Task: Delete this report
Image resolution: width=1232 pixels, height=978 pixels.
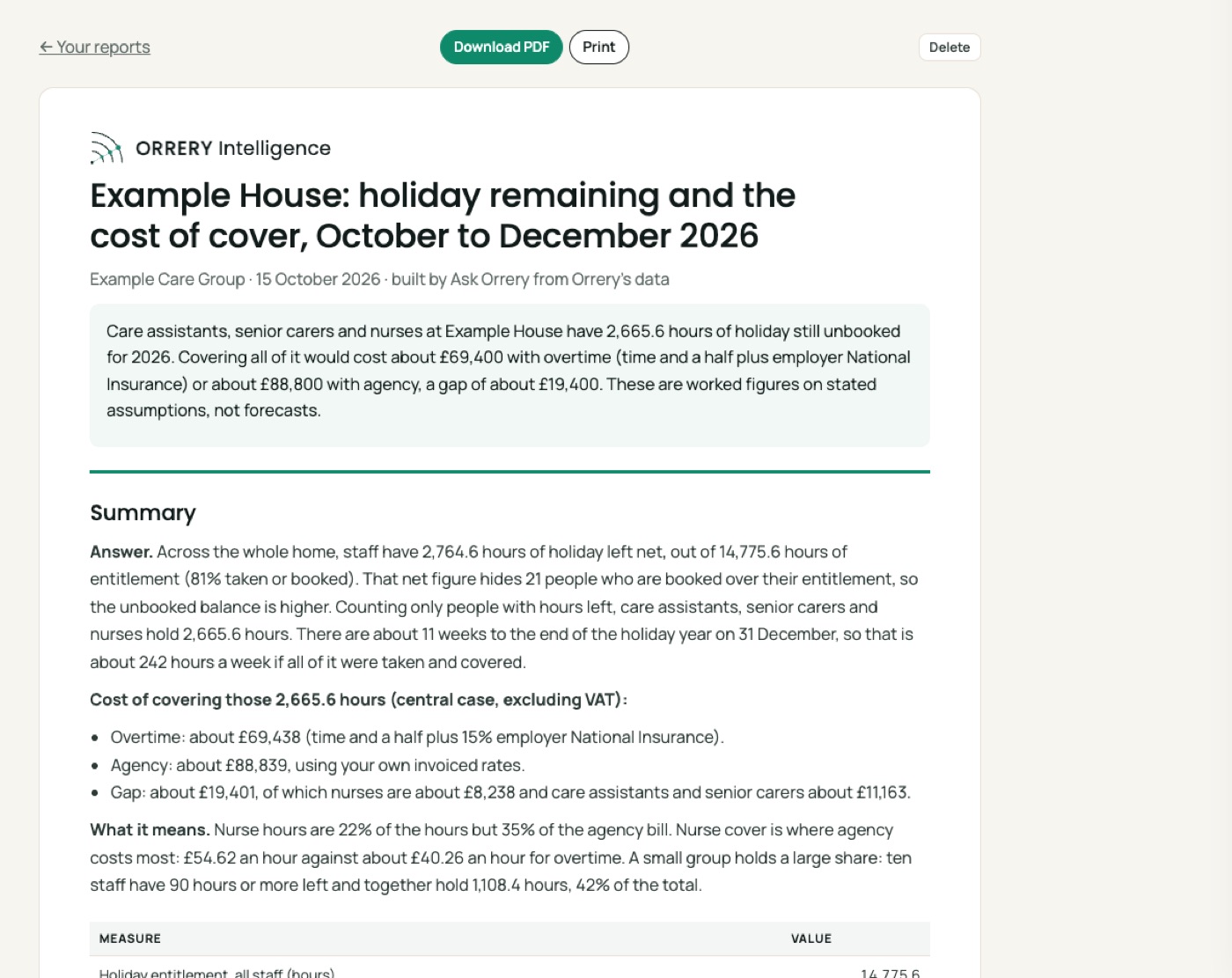Action: 949,47
